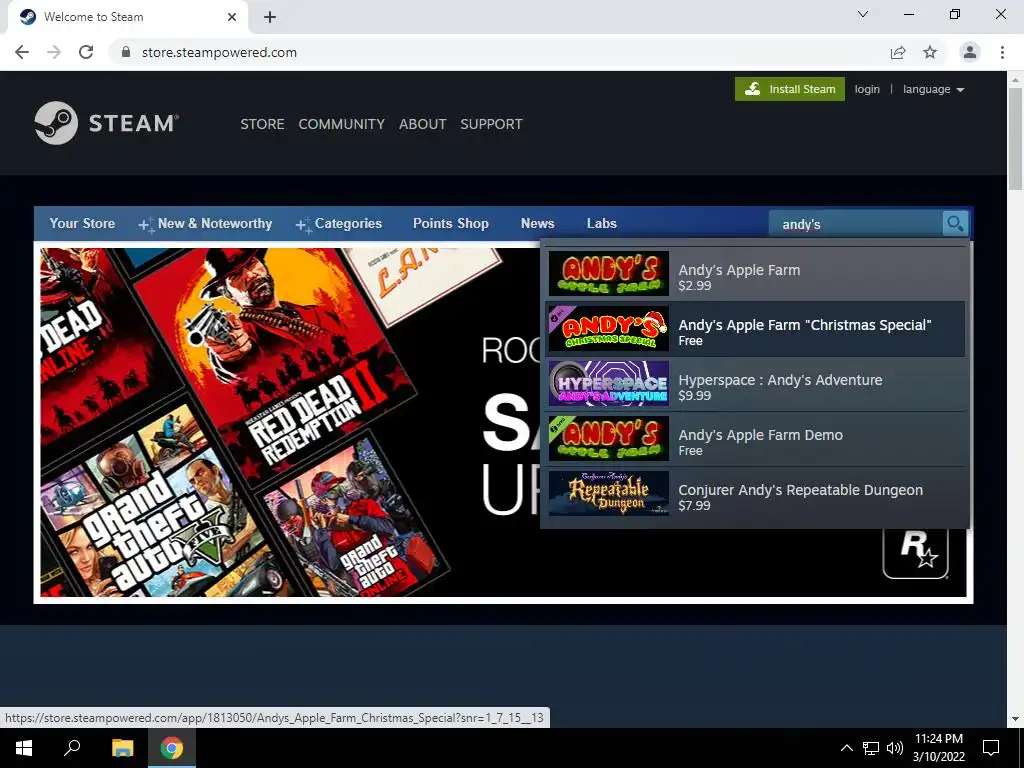
Task: Click the address bar URL store.steampowered.com
Action: pyautogui.click(x=219, y=52)
